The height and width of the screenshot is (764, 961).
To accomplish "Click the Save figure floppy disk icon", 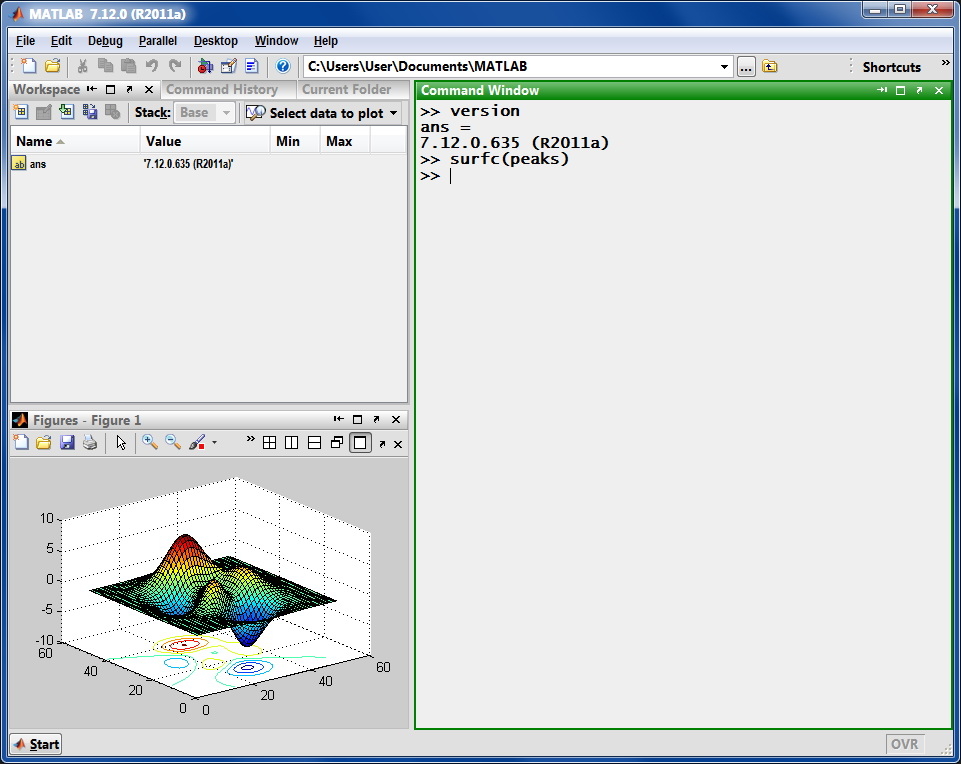I will pyautogui.click(x=67, y=442).
